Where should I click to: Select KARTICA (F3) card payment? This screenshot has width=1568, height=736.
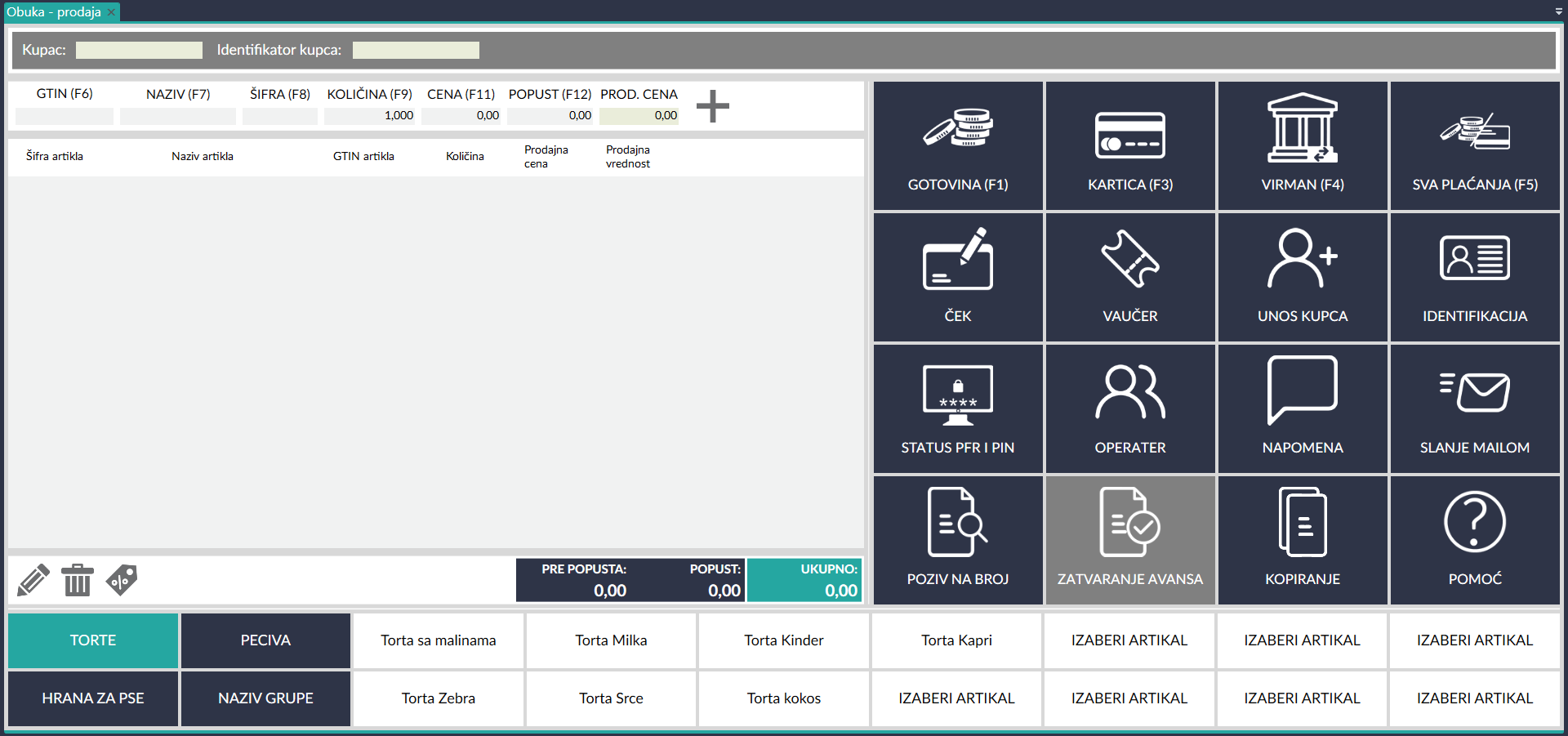pyautogui.click(x=1130, y=145)
